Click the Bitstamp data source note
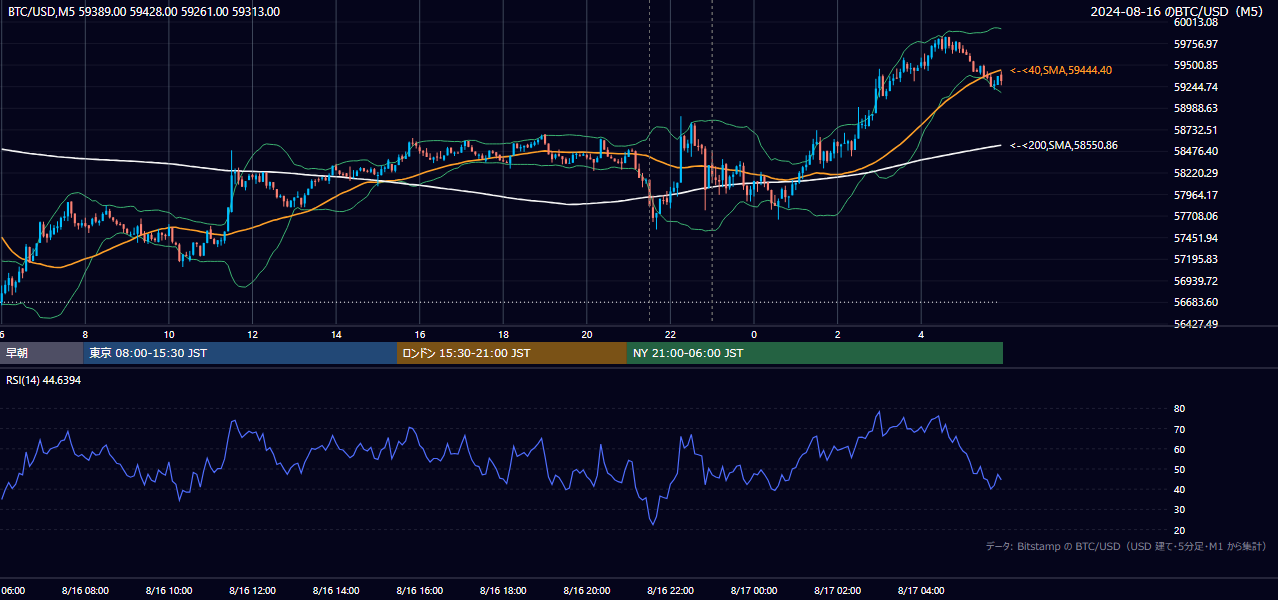Screen dimensions: 1278x600 point(1126,546)
